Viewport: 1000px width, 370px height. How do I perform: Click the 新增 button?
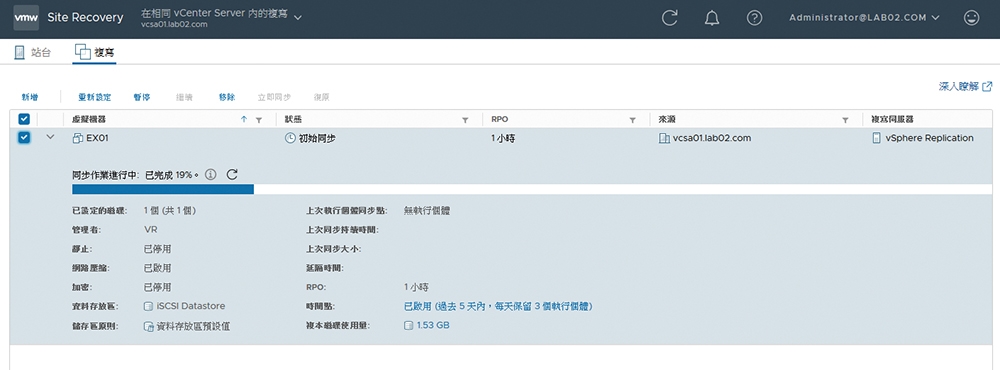click(x=30, y=97)
